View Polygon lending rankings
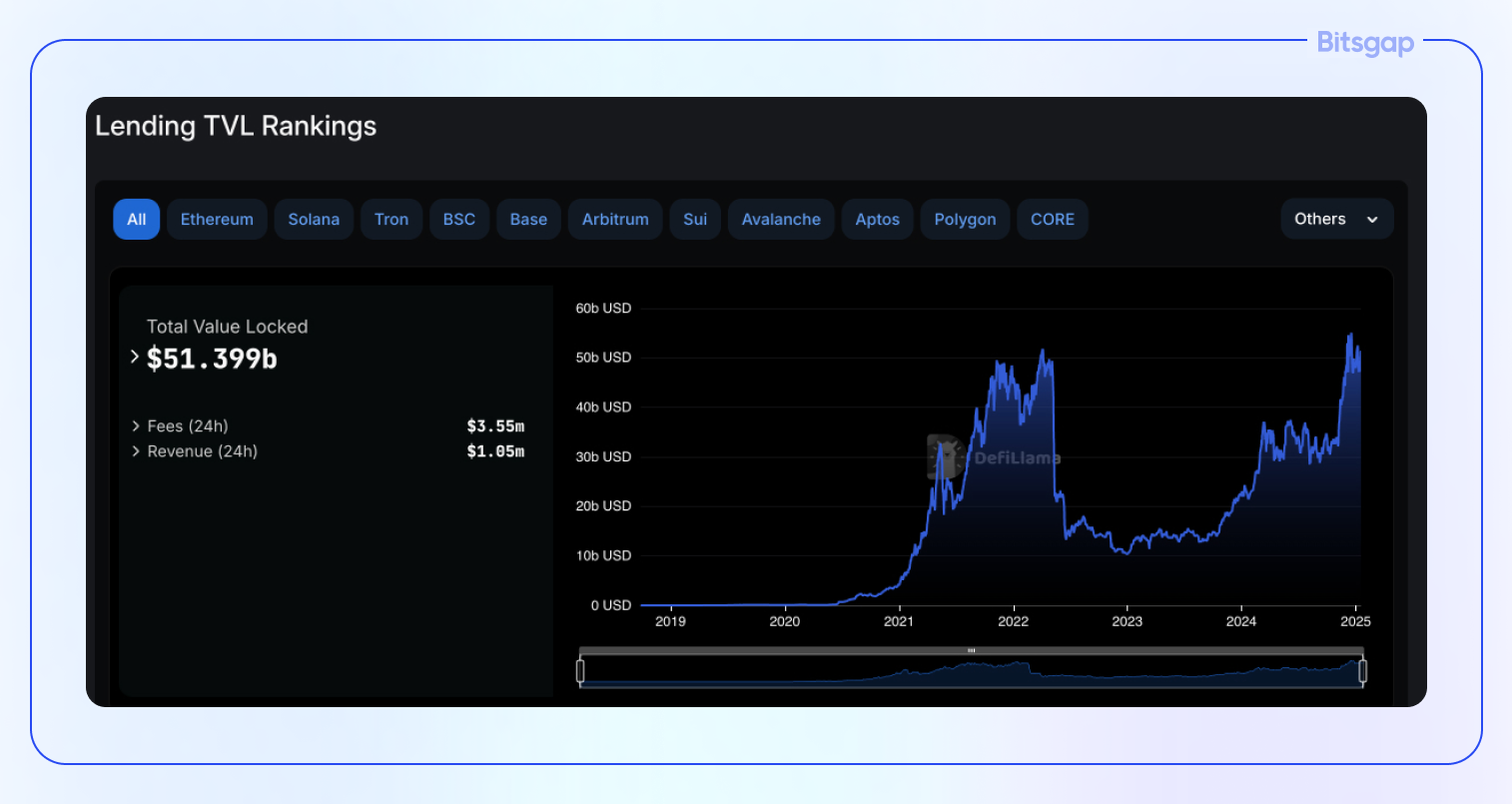Image resolution: width=1512 pixels, height=804 pixels. click(965, 220)
